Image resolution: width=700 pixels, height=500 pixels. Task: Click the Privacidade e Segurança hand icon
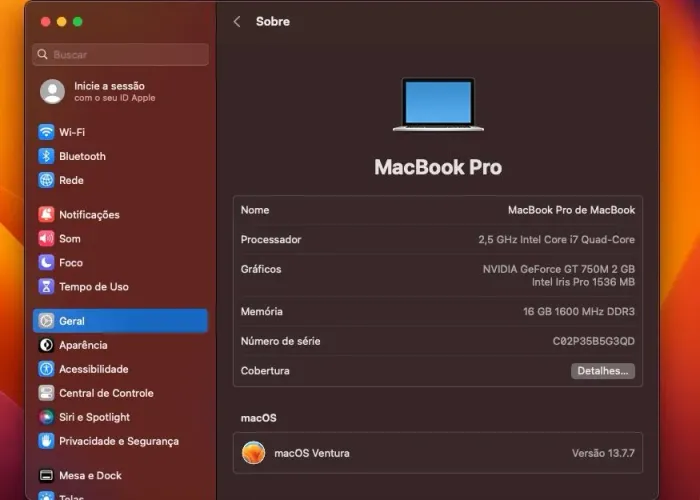[46, 442]
